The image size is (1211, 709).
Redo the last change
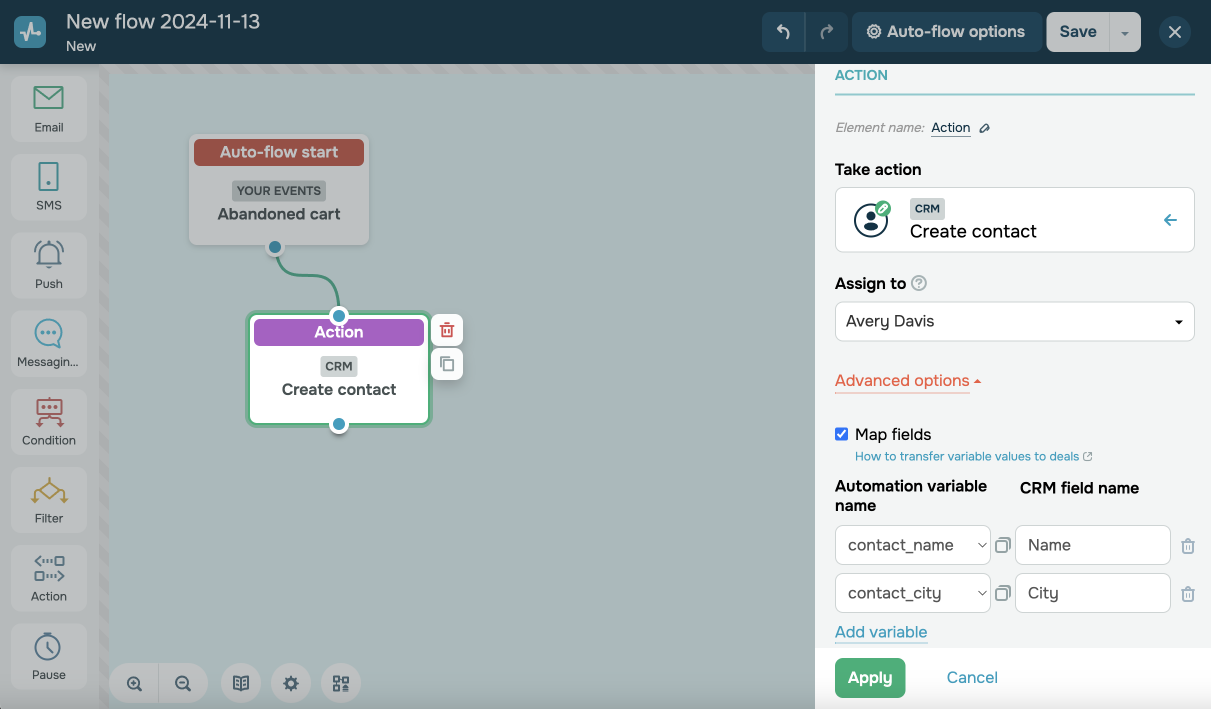826,32
